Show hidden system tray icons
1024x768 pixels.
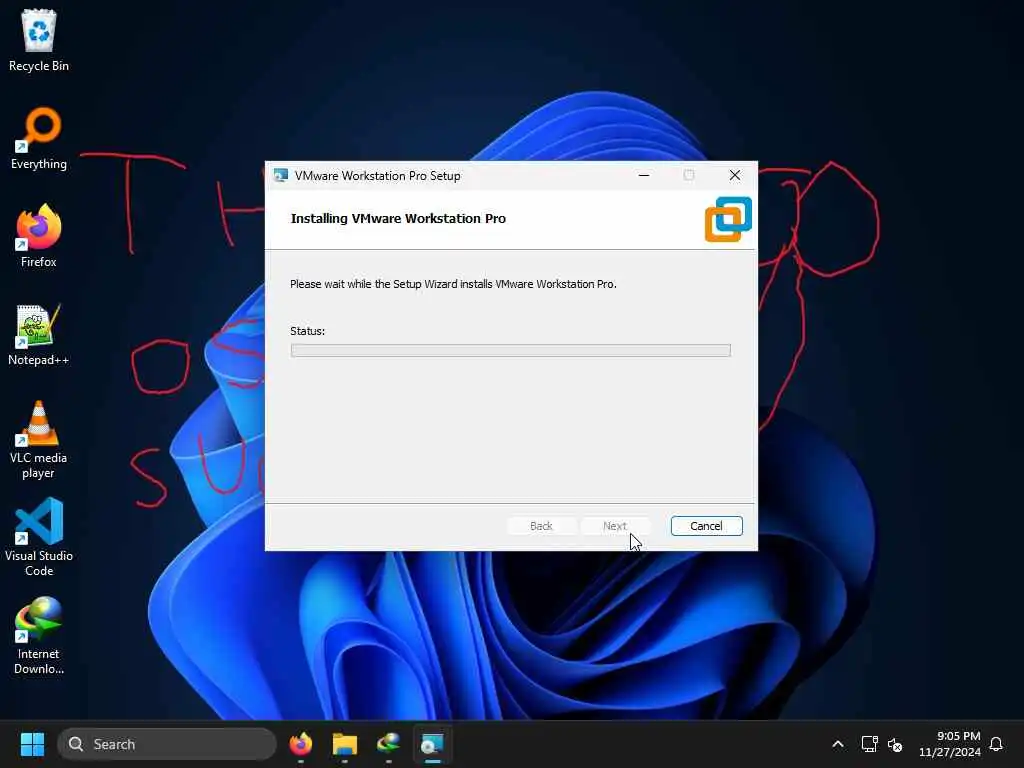pos(838,744)
